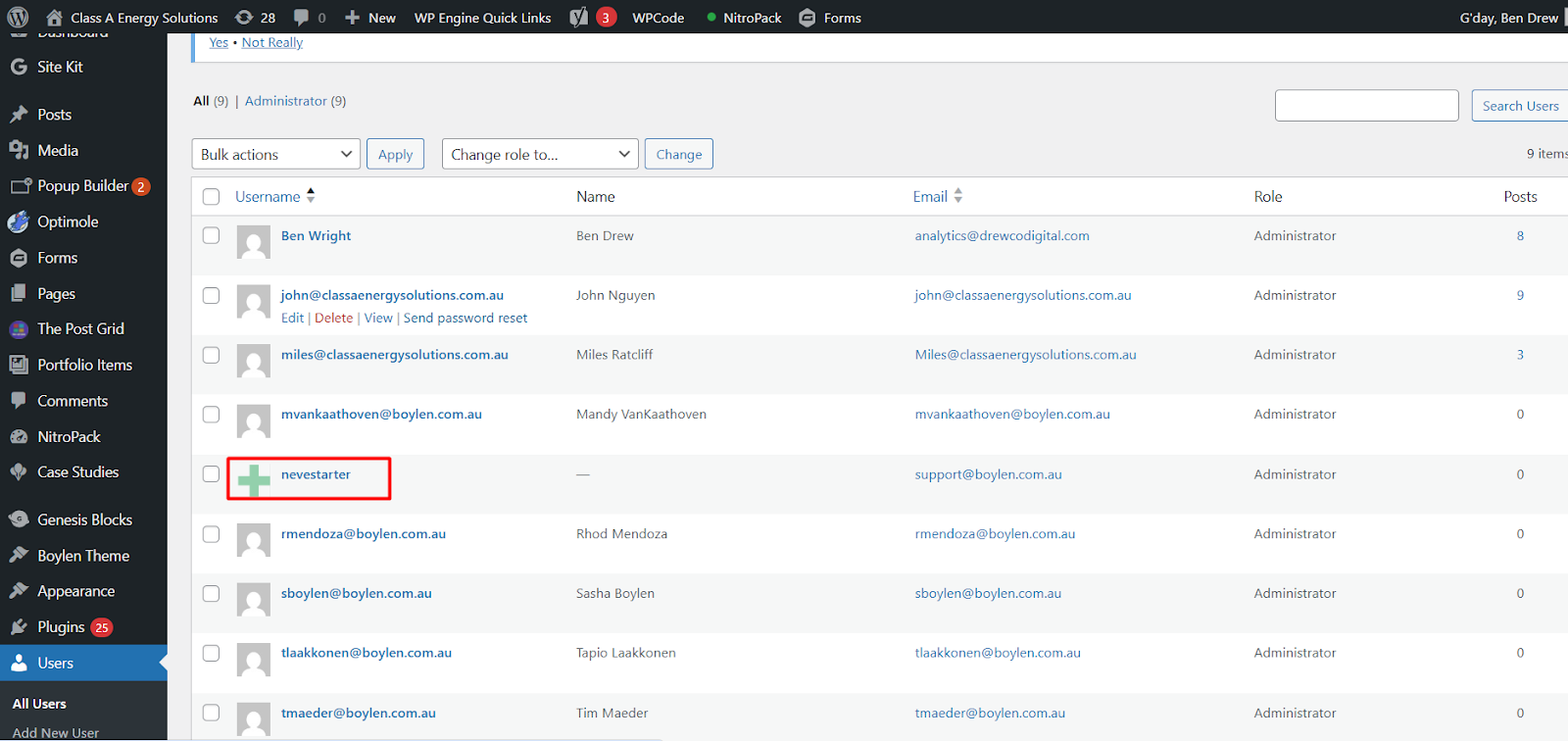Screen dimensions: 1568x741
Task: Click the home icon for Class A Energy Solutions
Action: pyautogui.click(x=55, y=18)
